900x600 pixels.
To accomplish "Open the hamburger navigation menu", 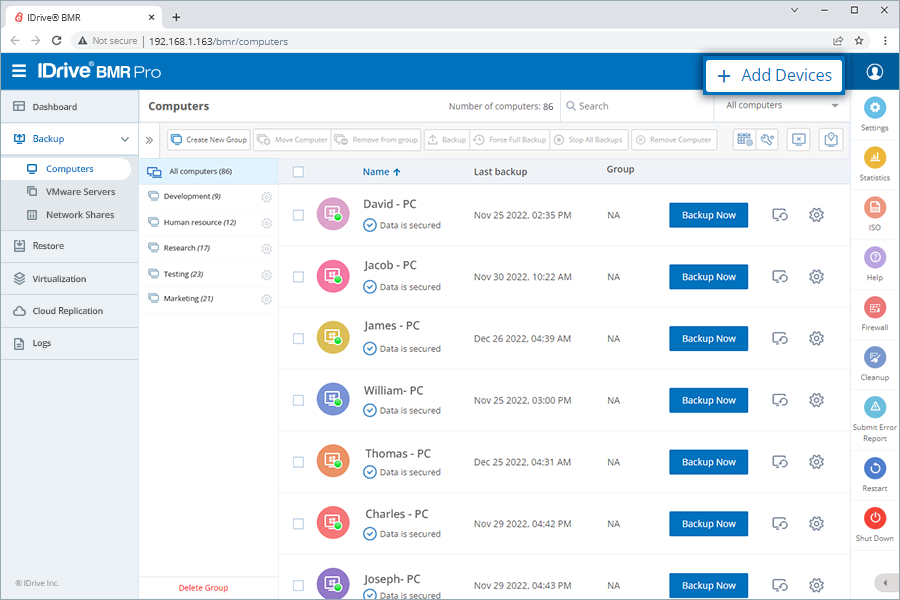I will [x=19, y=71].
